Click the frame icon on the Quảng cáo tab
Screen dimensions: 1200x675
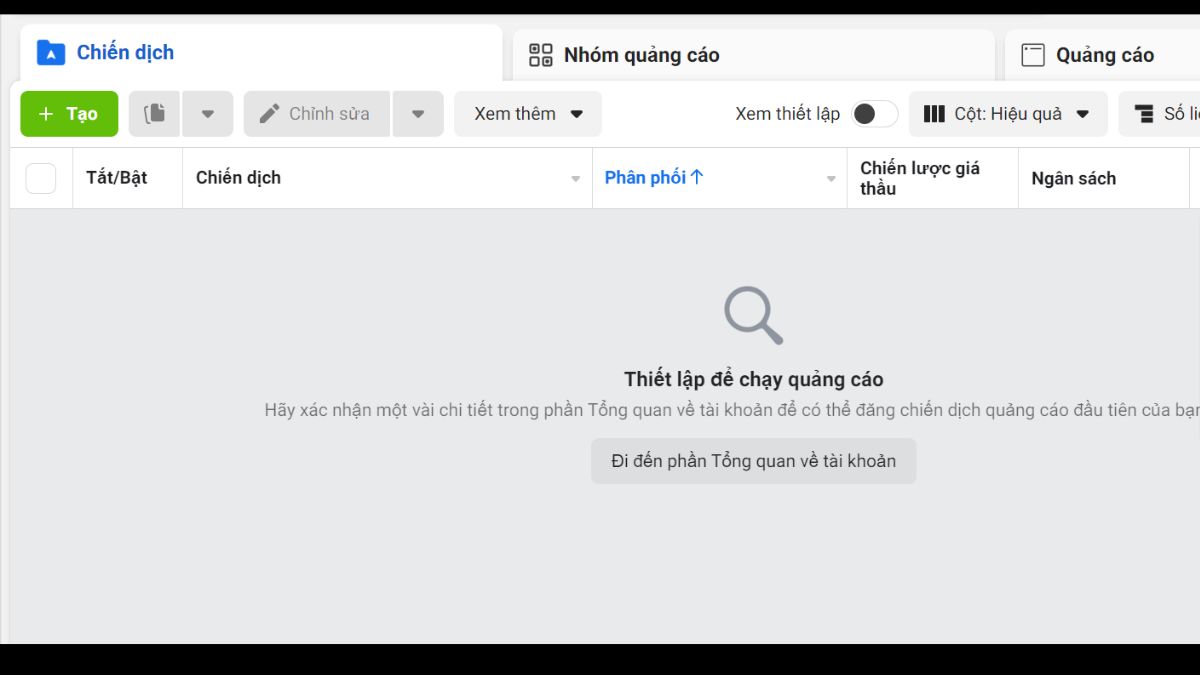click(1031, 54)
